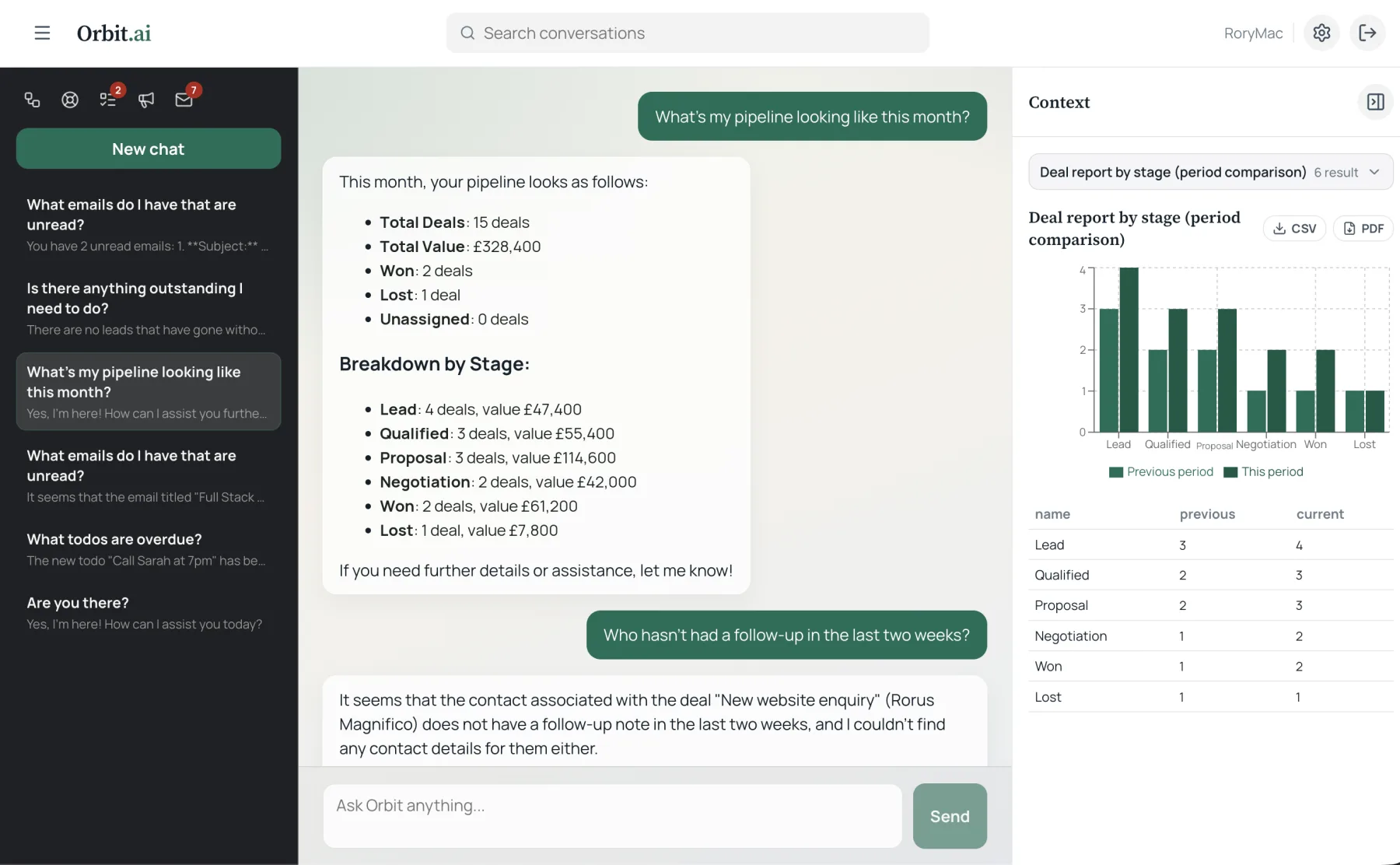Select the Proposal table row name
1400x865 pixels.
1061,605
